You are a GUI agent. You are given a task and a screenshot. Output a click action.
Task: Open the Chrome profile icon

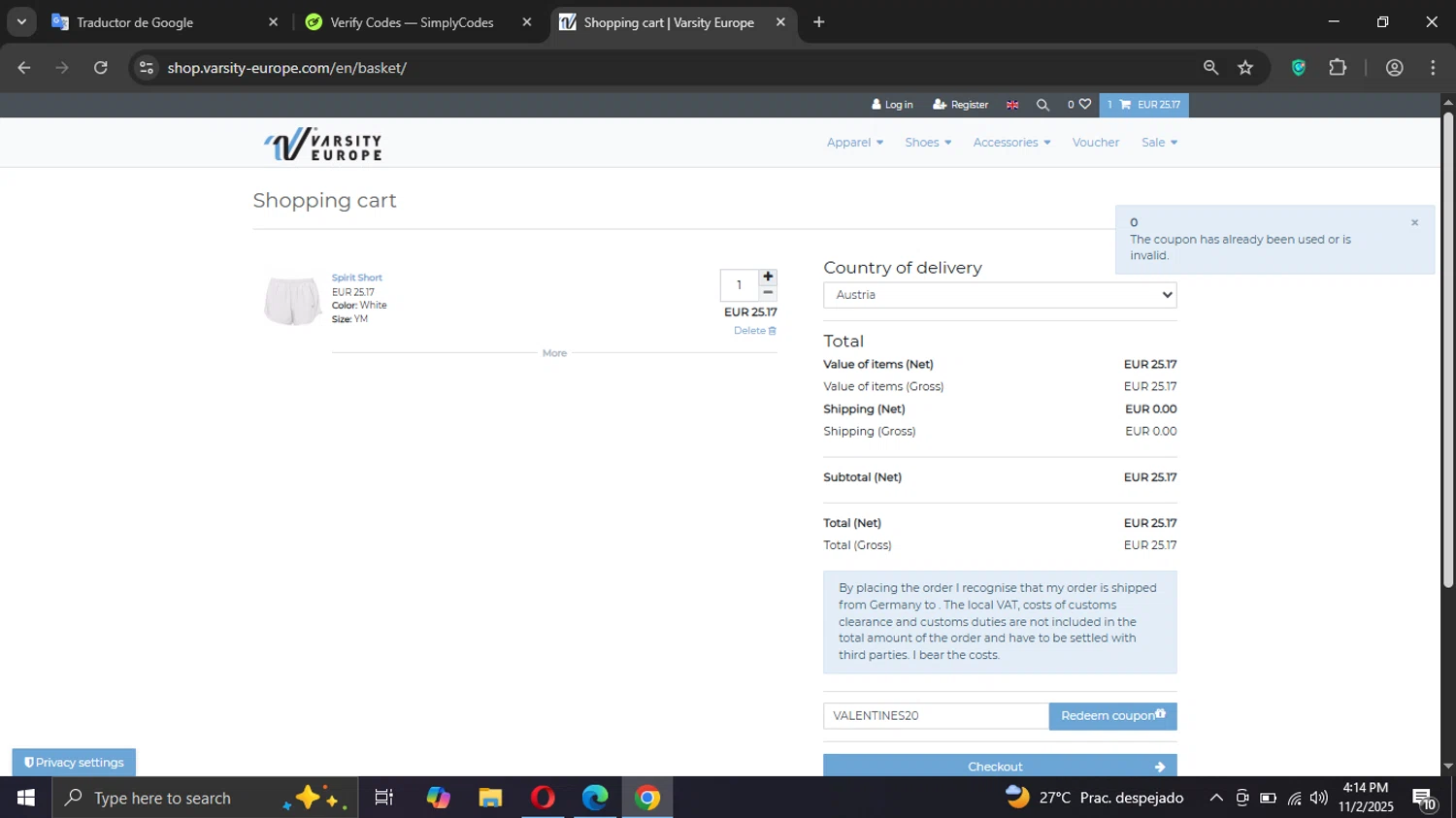(1395, 68)
